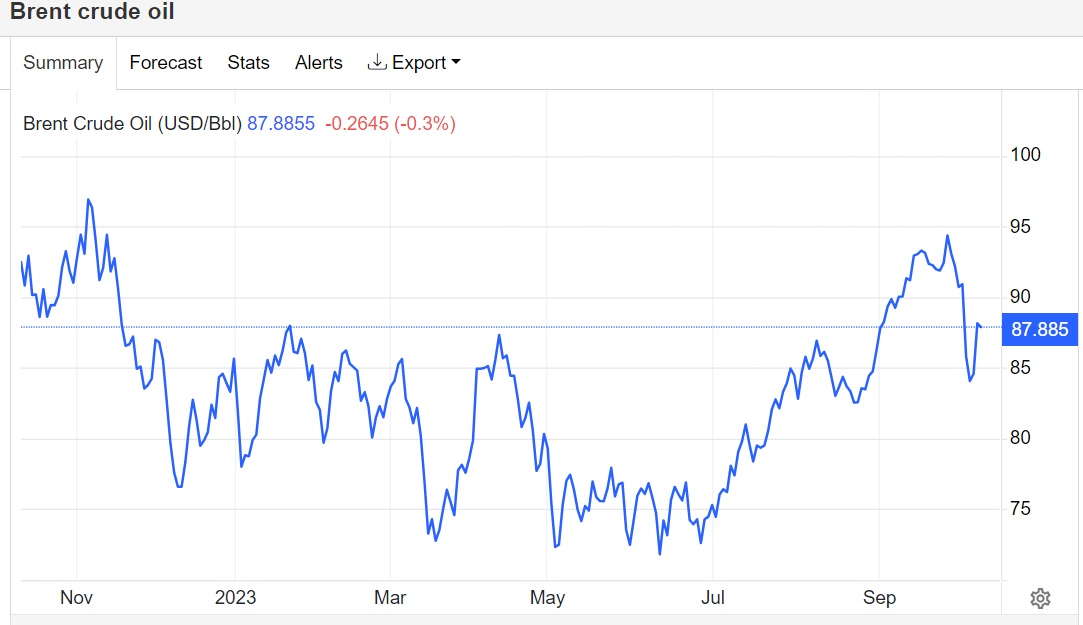Image resolution: width=1083 pixels, height=625 pixels.
Task: Click the Nov label on the time axis
Action: 77,598
